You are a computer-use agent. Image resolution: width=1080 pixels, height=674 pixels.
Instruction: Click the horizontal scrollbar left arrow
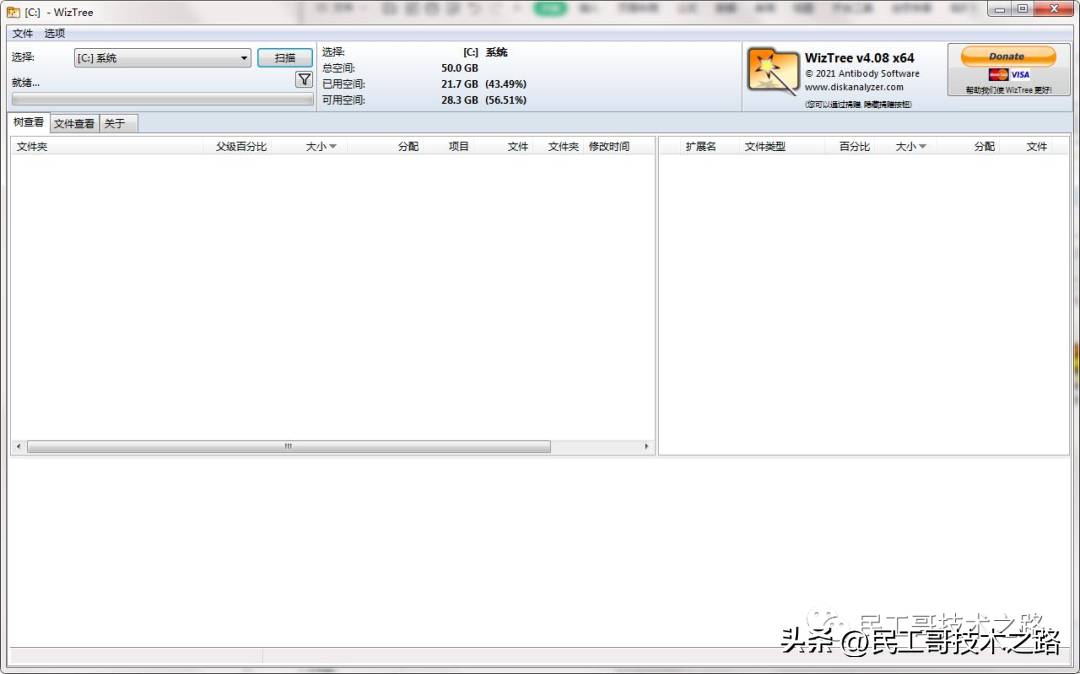tap(19, 447)
